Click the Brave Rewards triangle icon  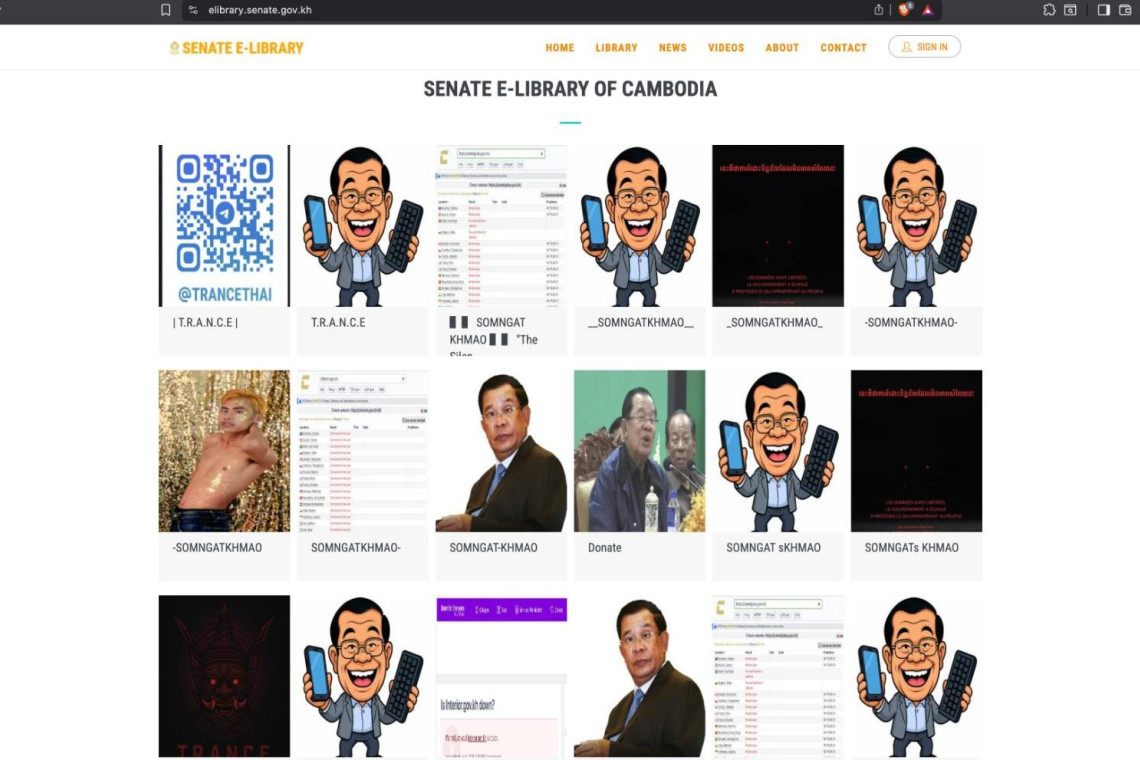tap(928, 10)
